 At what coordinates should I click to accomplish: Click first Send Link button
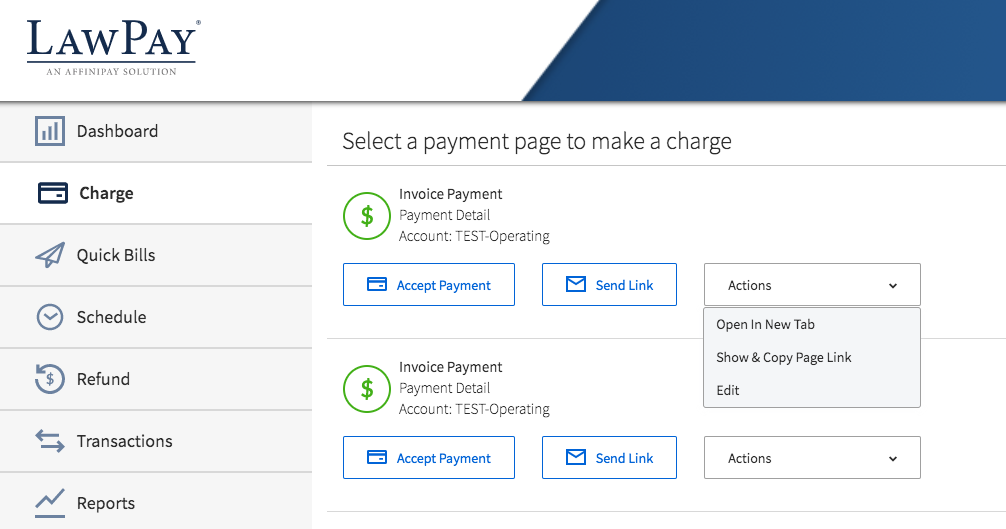coord(610,285)
